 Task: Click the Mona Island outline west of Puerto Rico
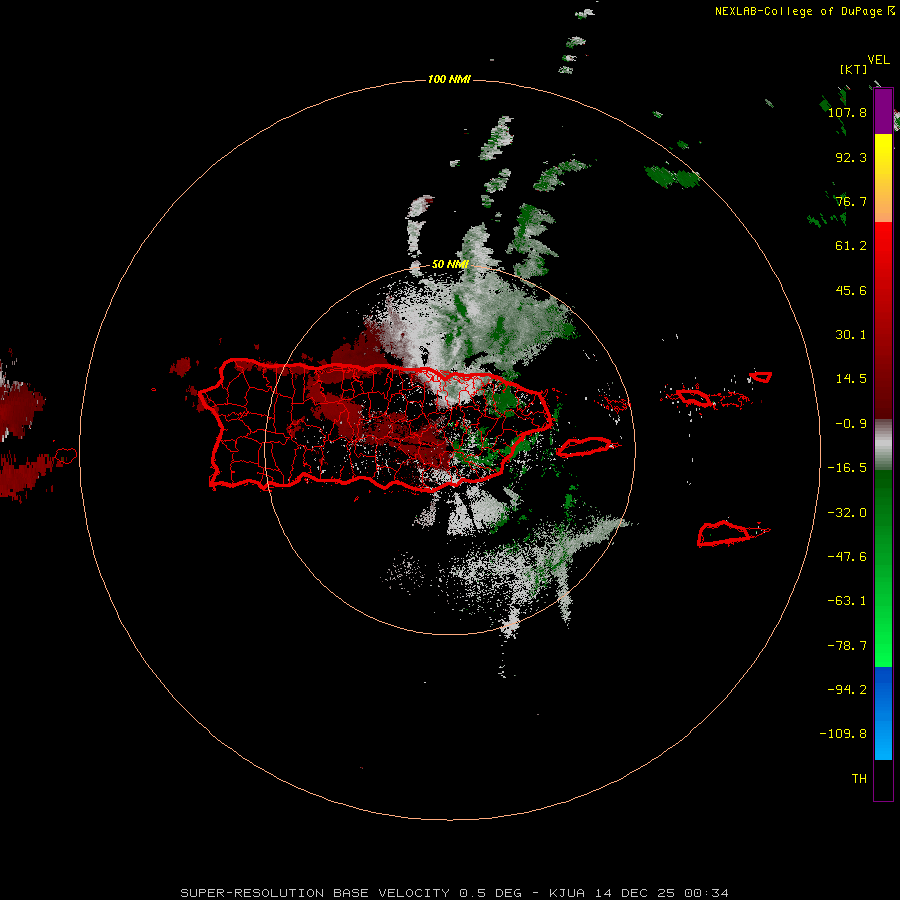pos(65,456)
